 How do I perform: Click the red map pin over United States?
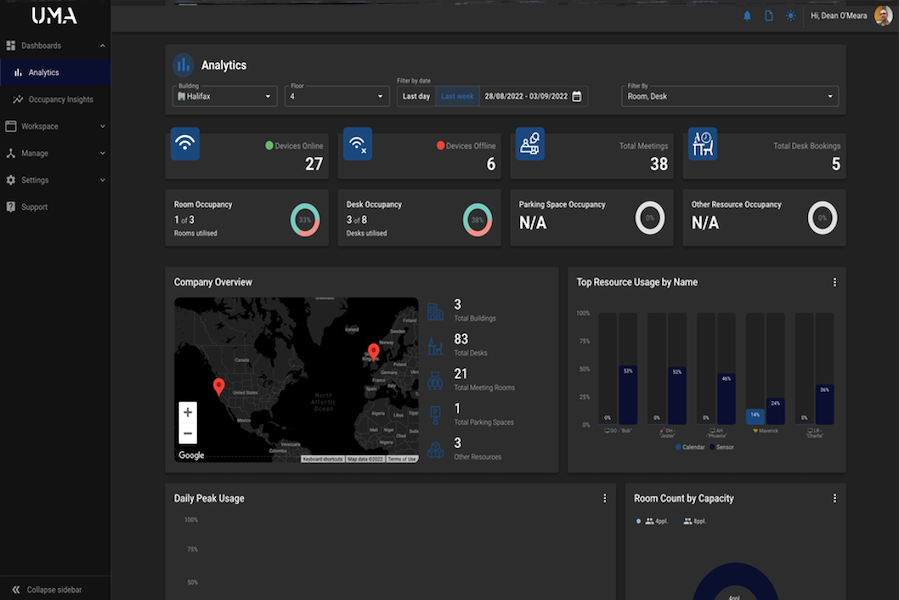[x=219, y=387]
